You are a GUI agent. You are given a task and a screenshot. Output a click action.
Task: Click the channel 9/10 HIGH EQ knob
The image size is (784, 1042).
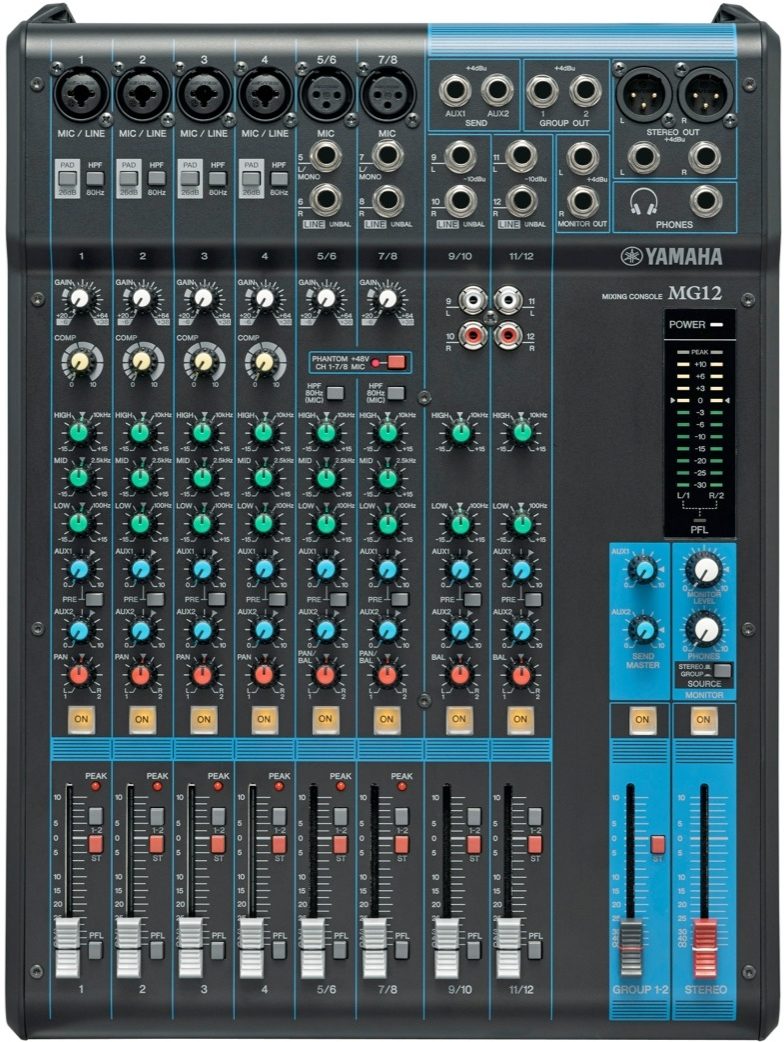(460, 433)
